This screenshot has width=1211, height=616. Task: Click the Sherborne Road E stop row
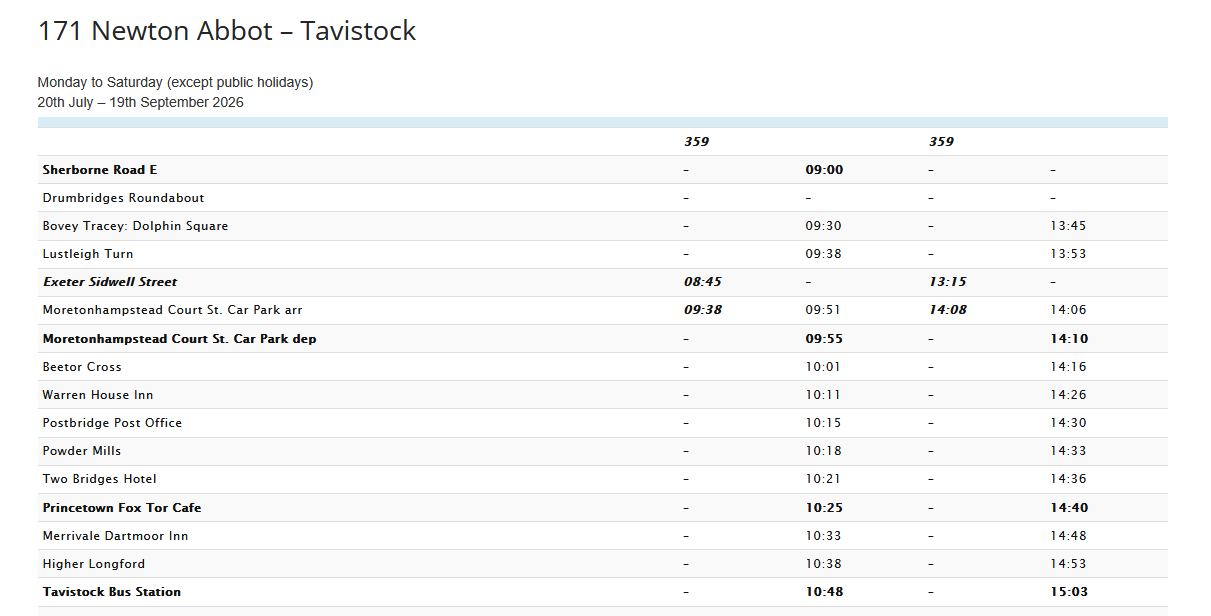coord(102,169)
